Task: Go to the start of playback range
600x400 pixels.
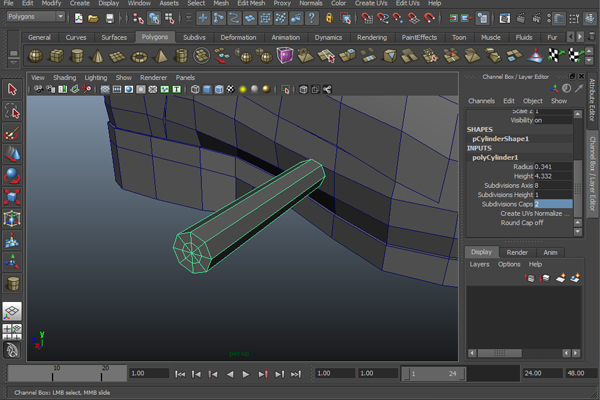Action: click(180, 374)
